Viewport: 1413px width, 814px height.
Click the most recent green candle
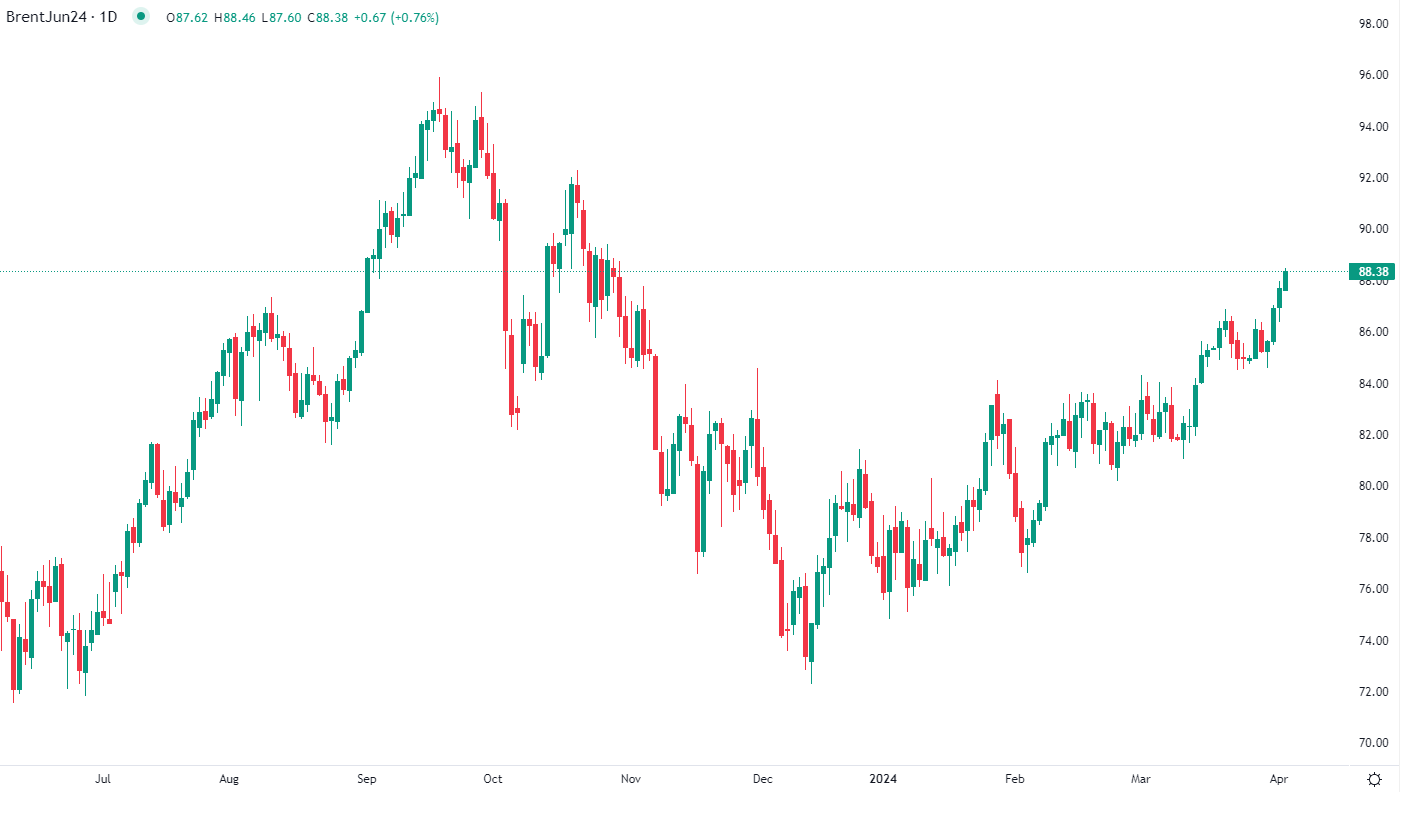[1285, 281]
